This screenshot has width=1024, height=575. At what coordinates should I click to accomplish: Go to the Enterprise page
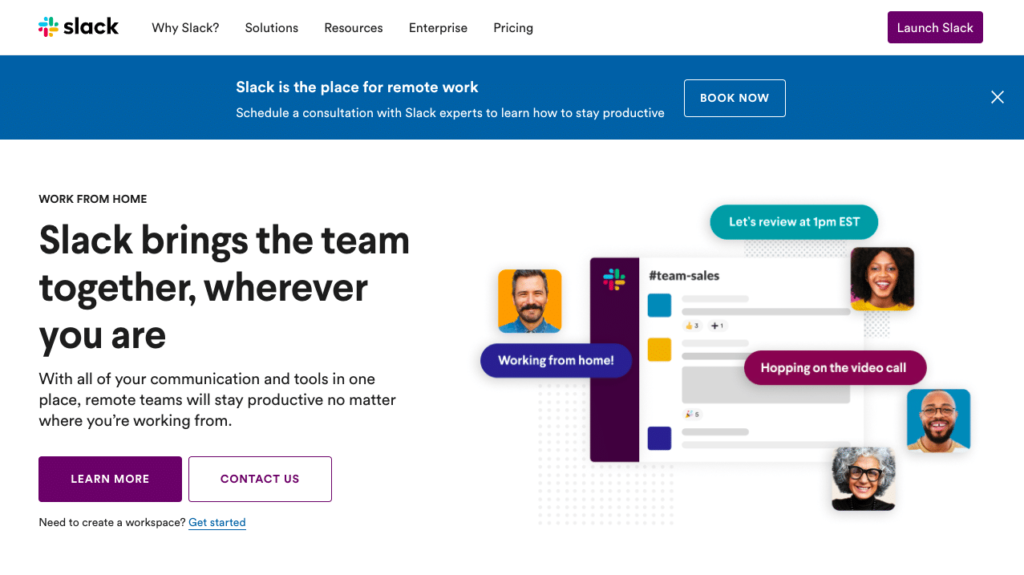tap(438, 28)
